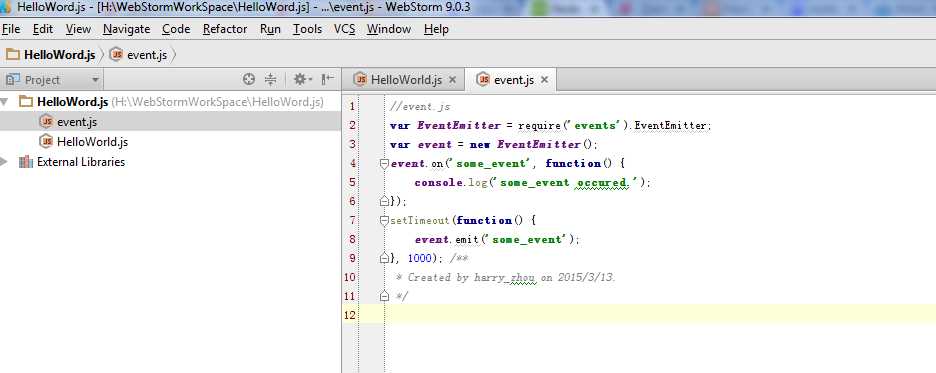Click the 'occured' misspelled word
The image size is (936, 373).
[602, 182]
